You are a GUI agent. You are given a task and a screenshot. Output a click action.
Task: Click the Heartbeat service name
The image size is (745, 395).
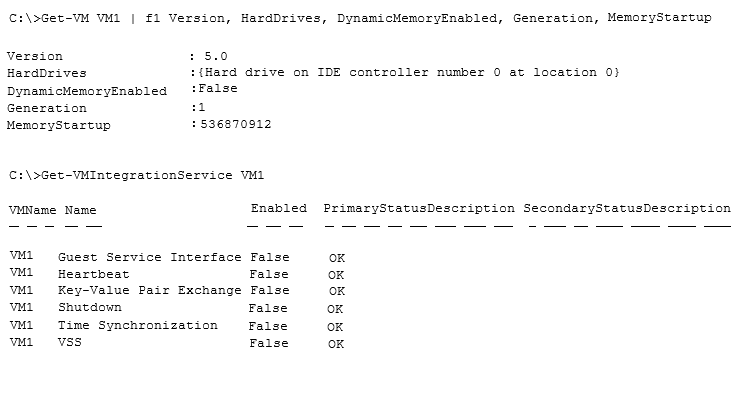(x=94, y=274)
